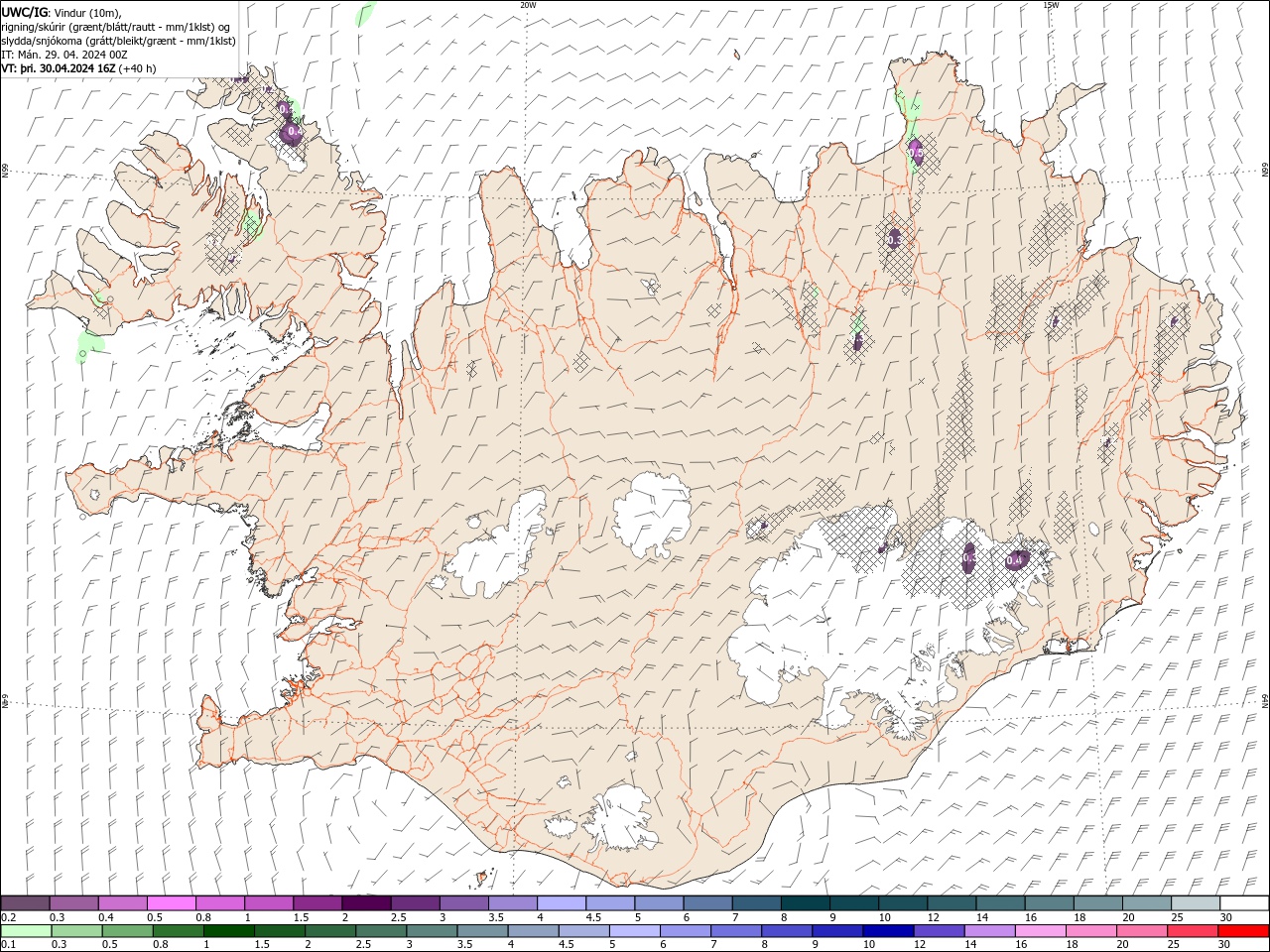The width and height of the screenshot is (1270, 952).
Task: Pick the 3.5 lavender swatch in upper legend row
Action: click(511, 903)
